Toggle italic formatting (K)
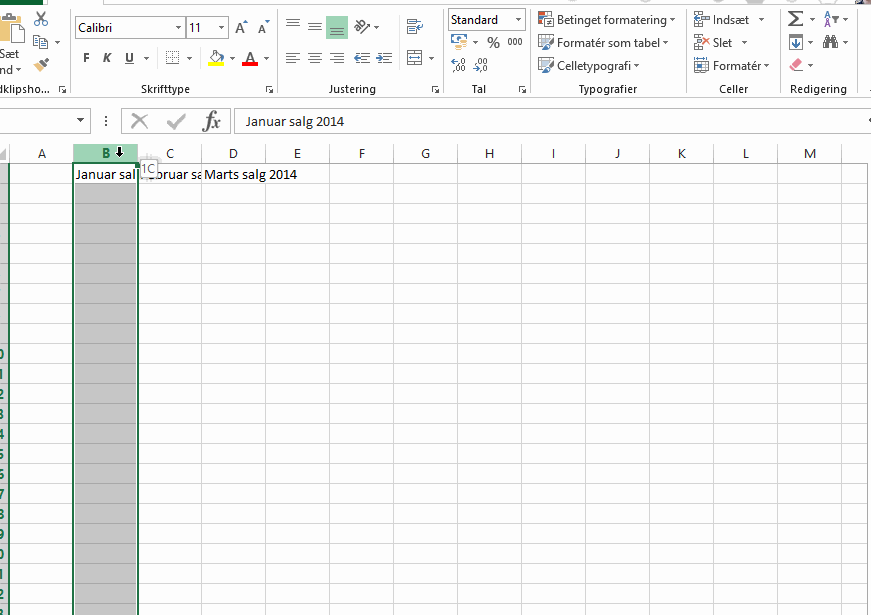Image resolution: width=871 pixels, height=615 pixels. click(x=108, y=58)
